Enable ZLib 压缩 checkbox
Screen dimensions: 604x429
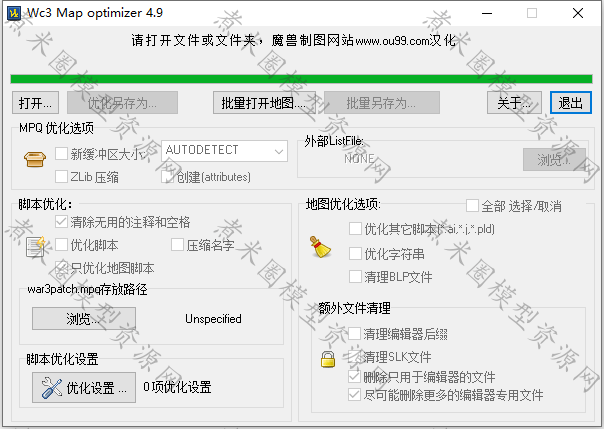coord(62,176)
